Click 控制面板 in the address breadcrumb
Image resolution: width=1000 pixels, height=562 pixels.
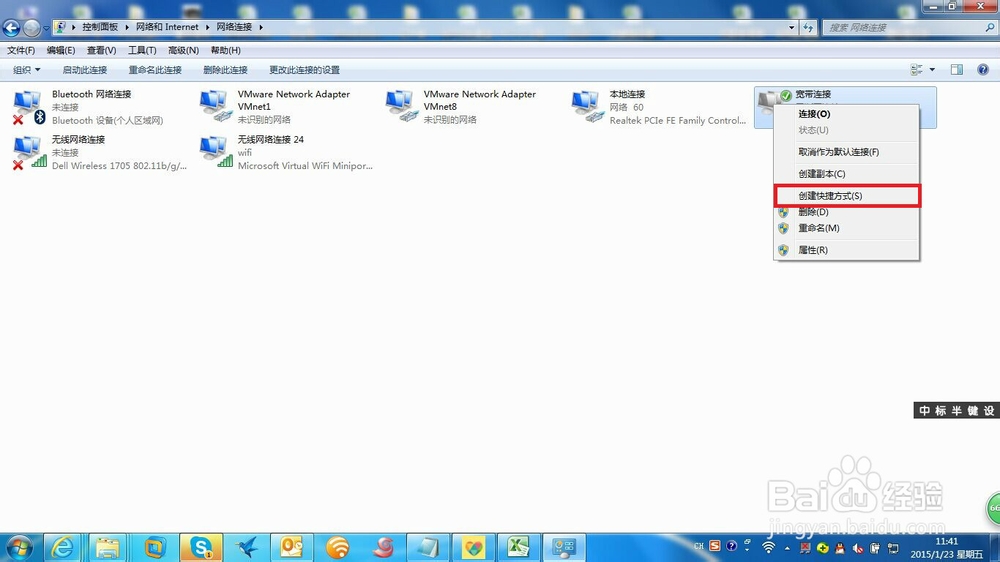coord(100,27)
